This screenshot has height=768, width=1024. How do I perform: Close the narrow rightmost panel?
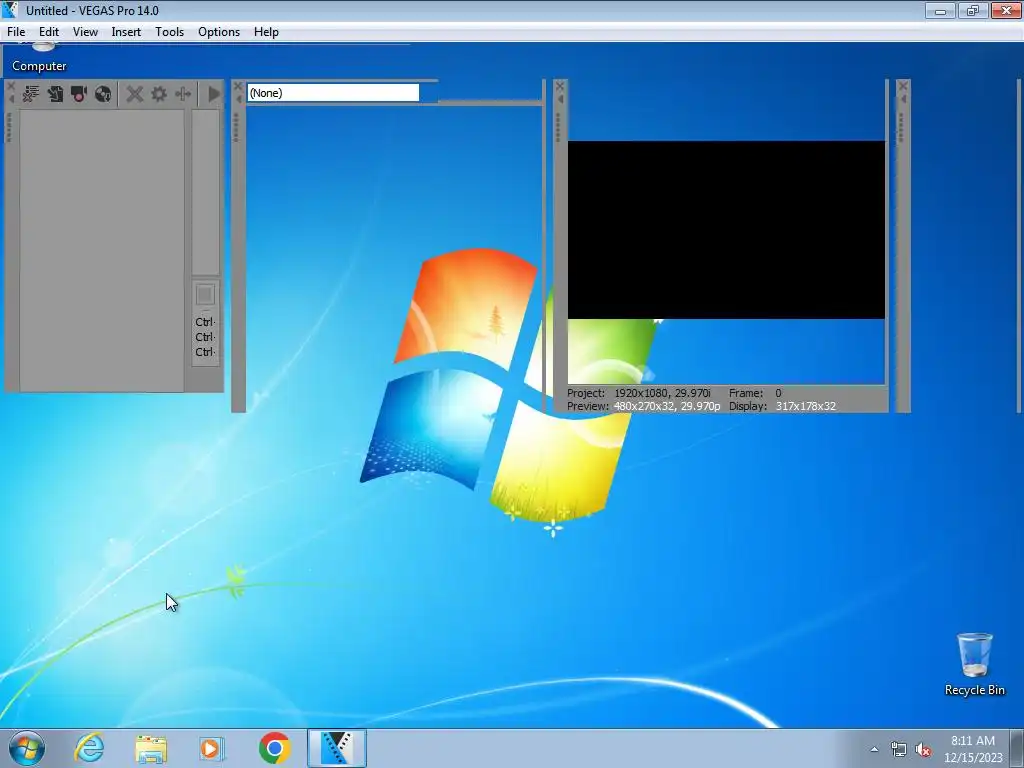[903, 86]
